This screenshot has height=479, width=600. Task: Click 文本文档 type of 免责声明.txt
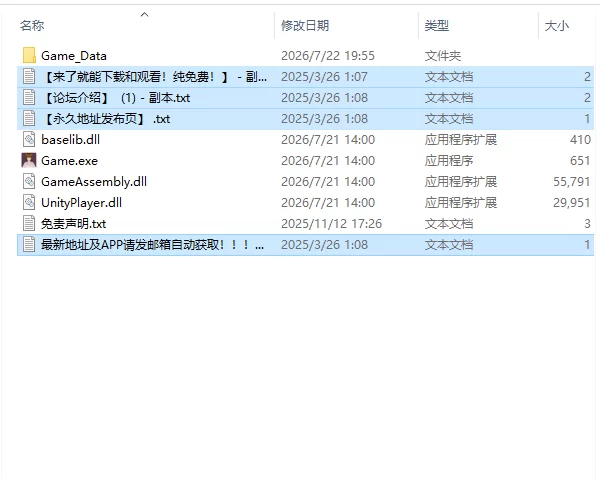(449, 224)
